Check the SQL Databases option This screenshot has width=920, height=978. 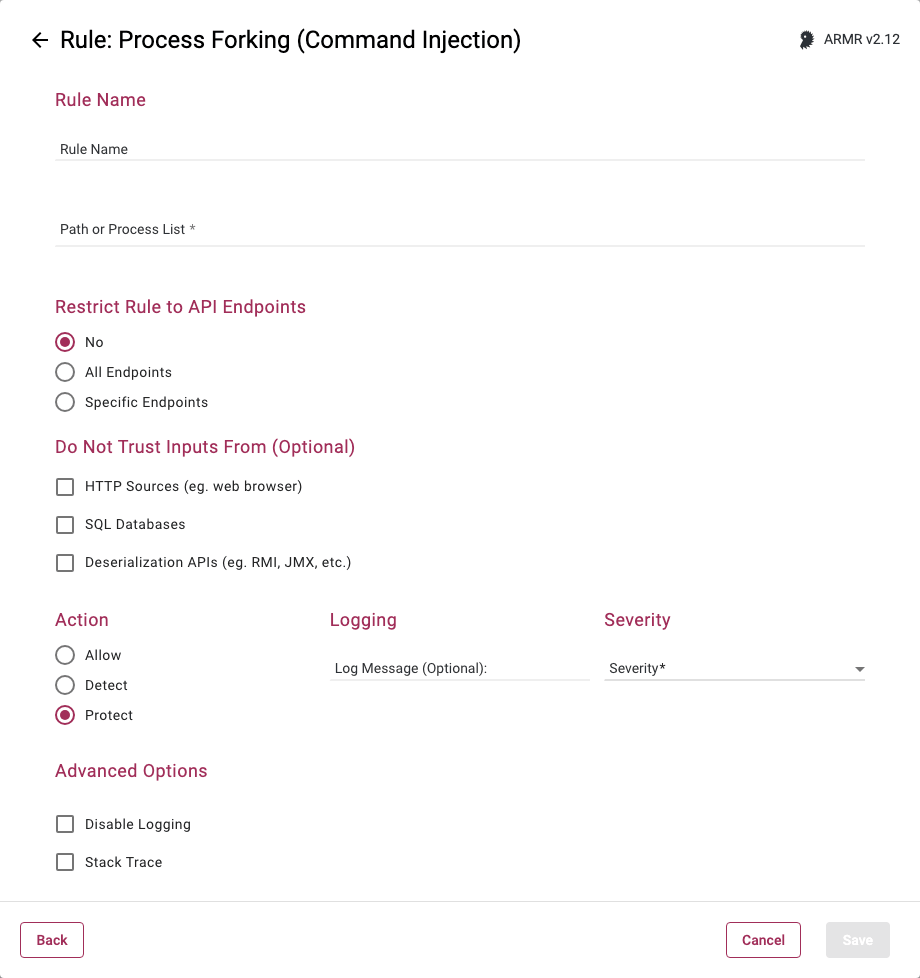point(65,525)
